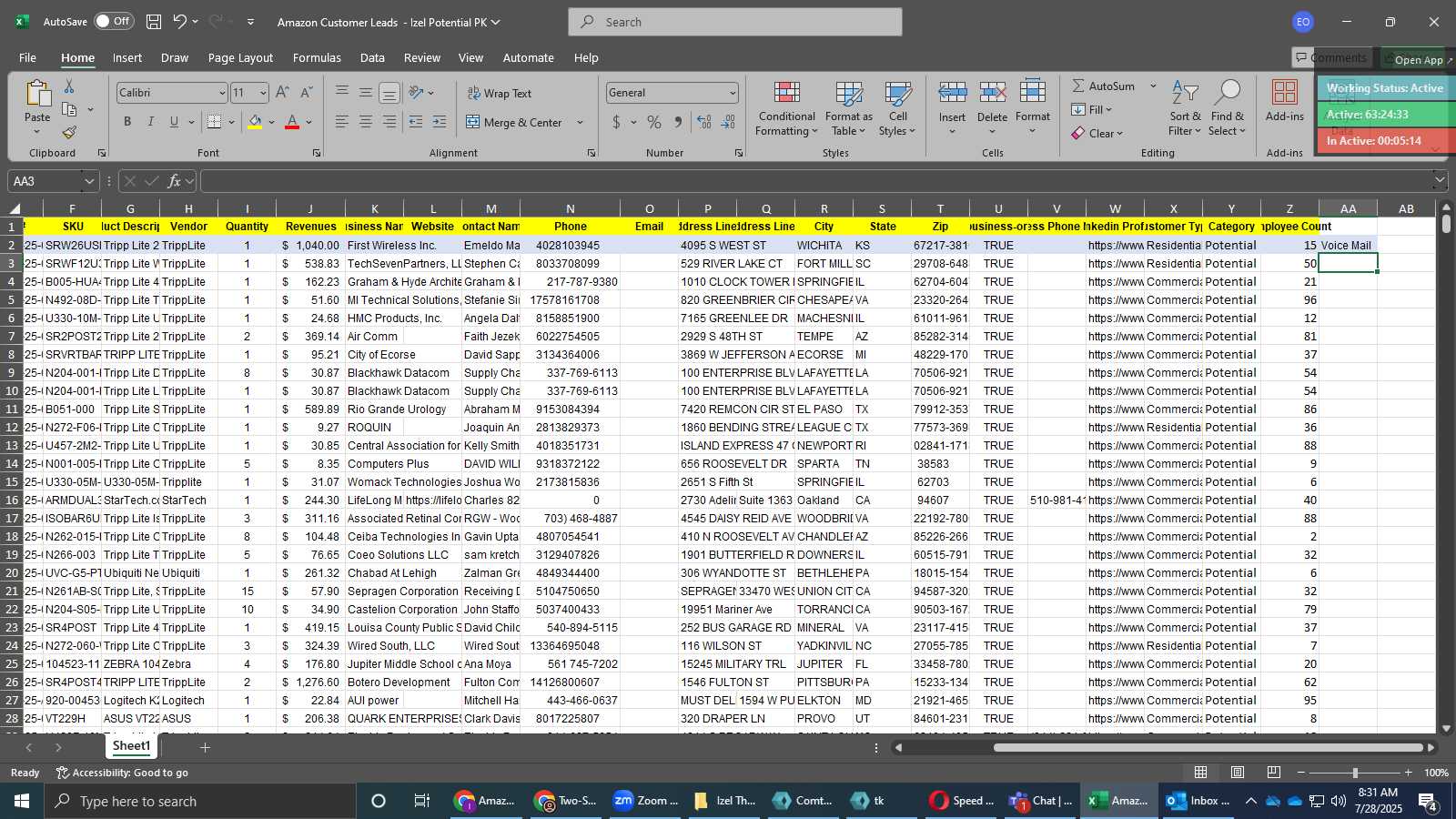Toggle the AutoSave switch

tap(114, 21)
